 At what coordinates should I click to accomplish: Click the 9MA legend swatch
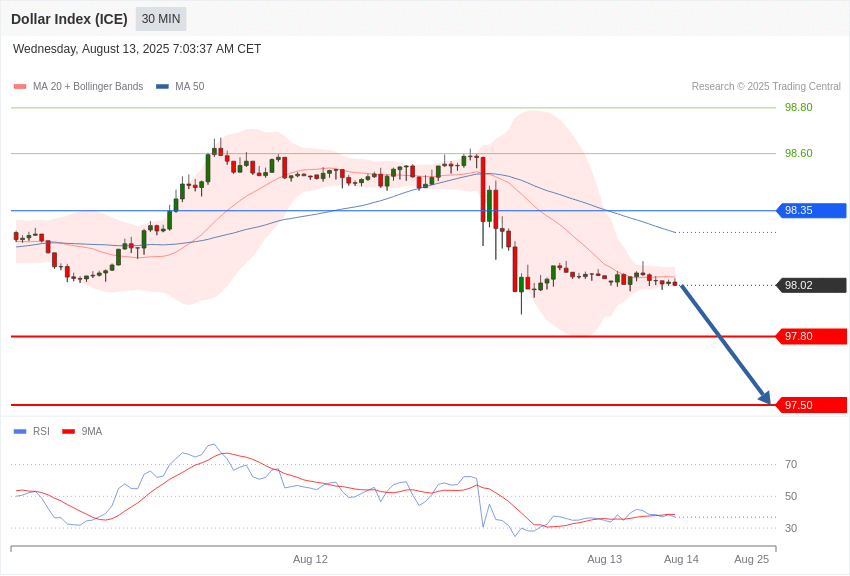69,431
